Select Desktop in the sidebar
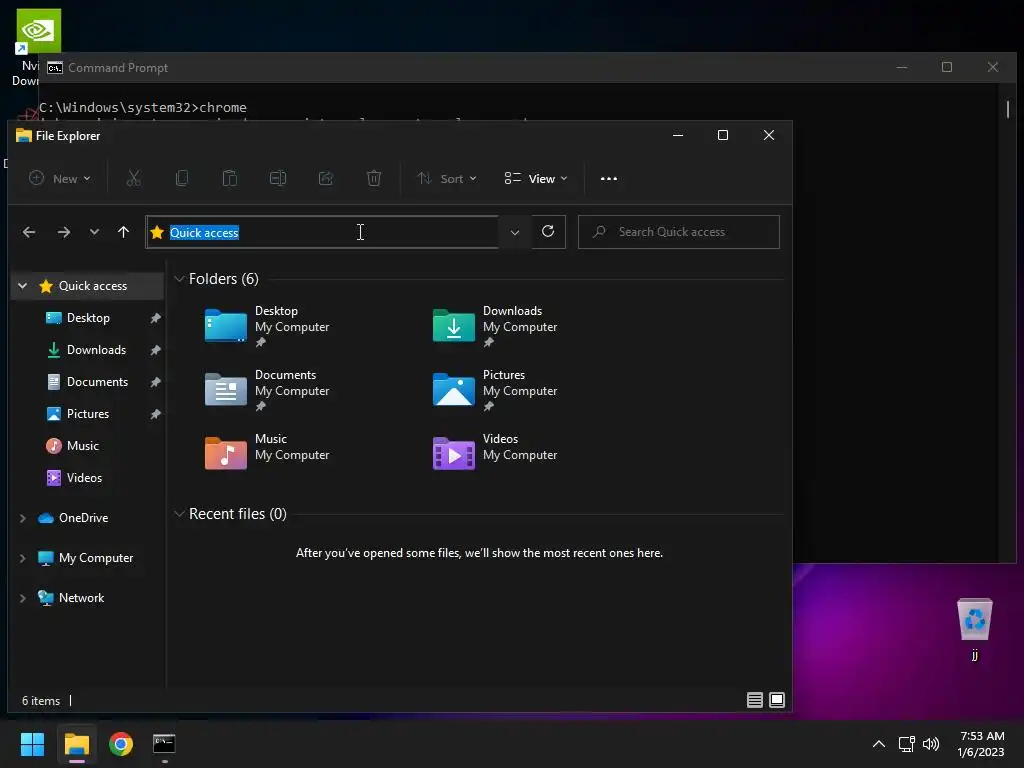1024x768 pixels. [88, 318]
